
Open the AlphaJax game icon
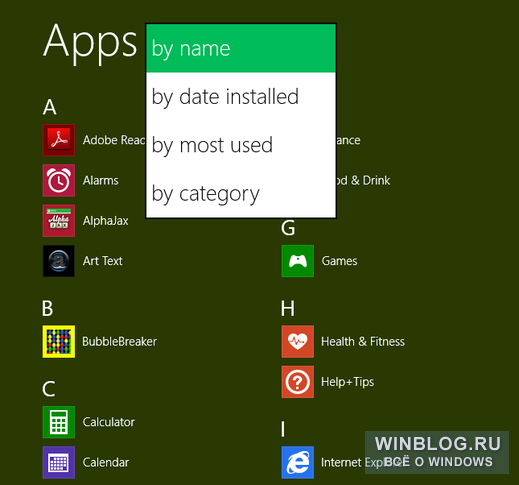pos(59,221)
